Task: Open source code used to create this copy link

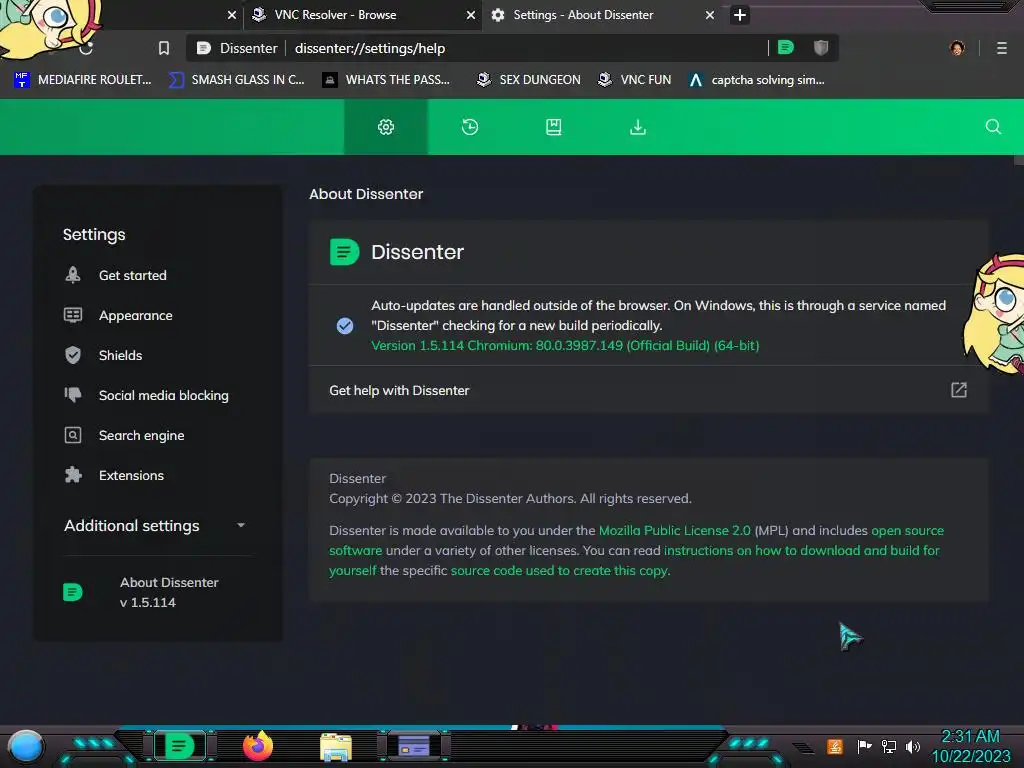Action: tap(560, 570)
